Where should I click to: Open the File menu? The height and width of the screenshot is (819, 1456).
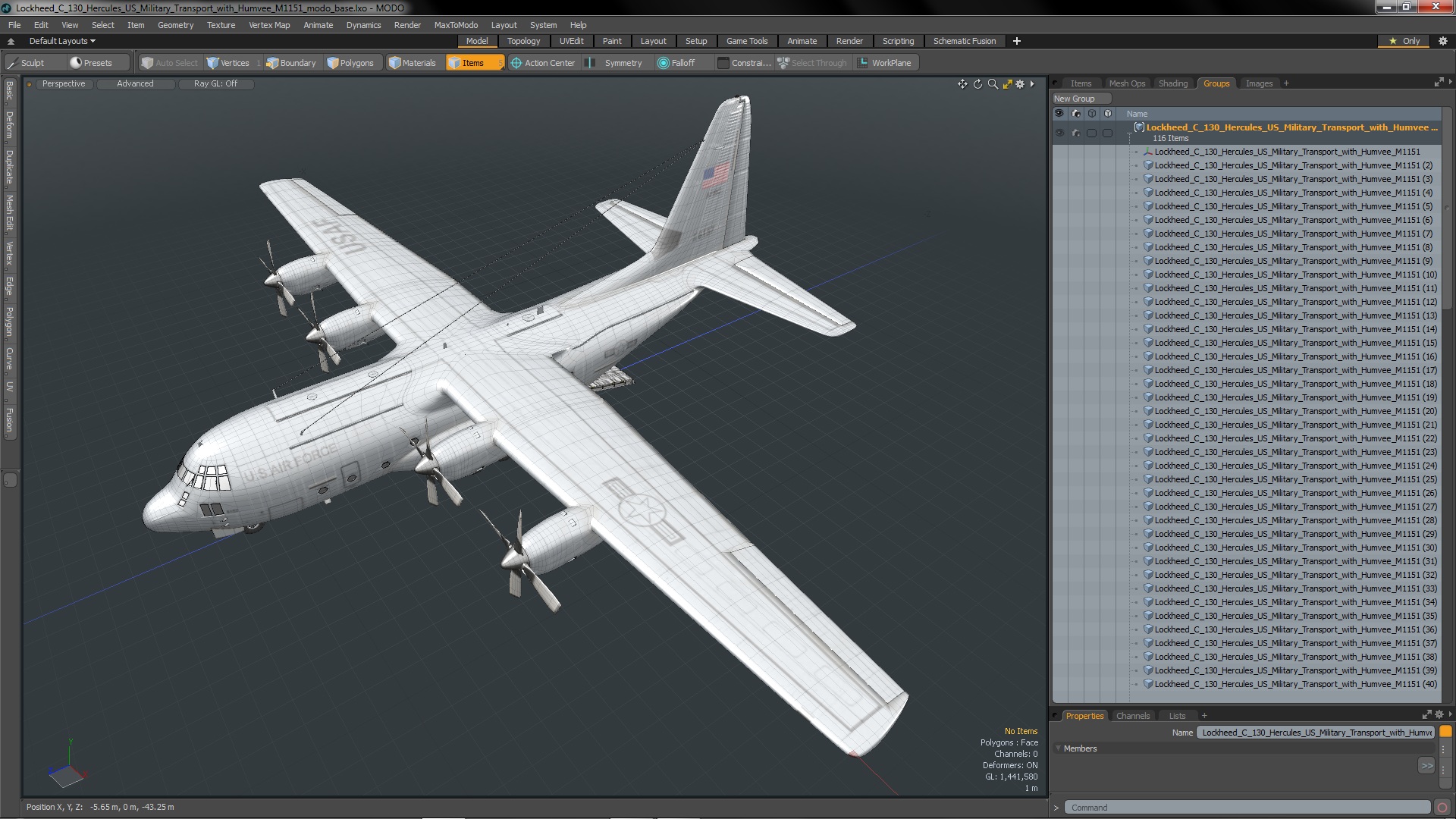coord(14,25)
